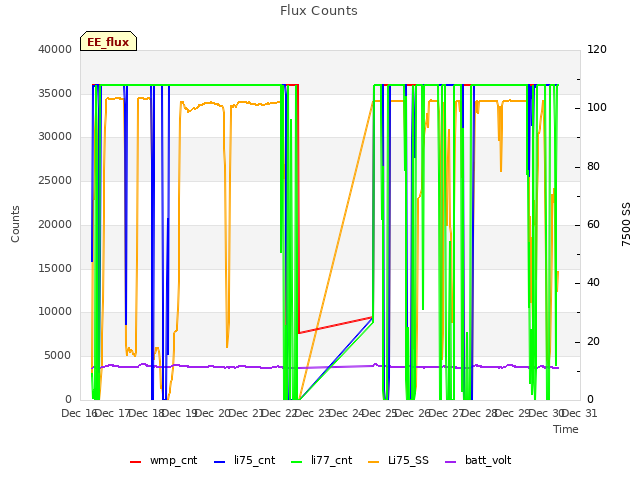
Task: Click the 20000 left axis label
Action: [x=55, y=224]
